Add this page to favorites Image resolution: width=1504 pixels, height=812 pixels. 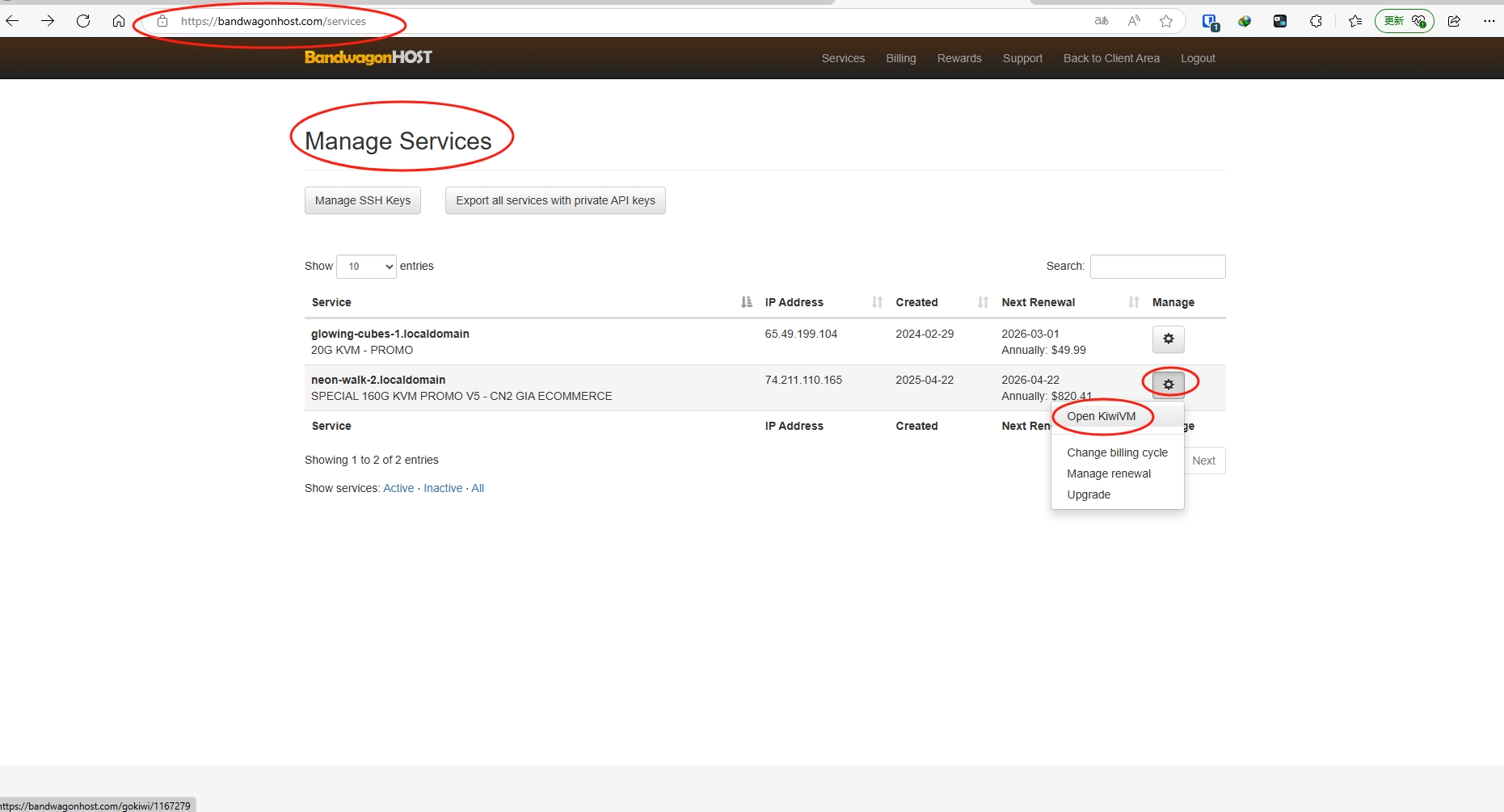click(x=1166, y=21)
